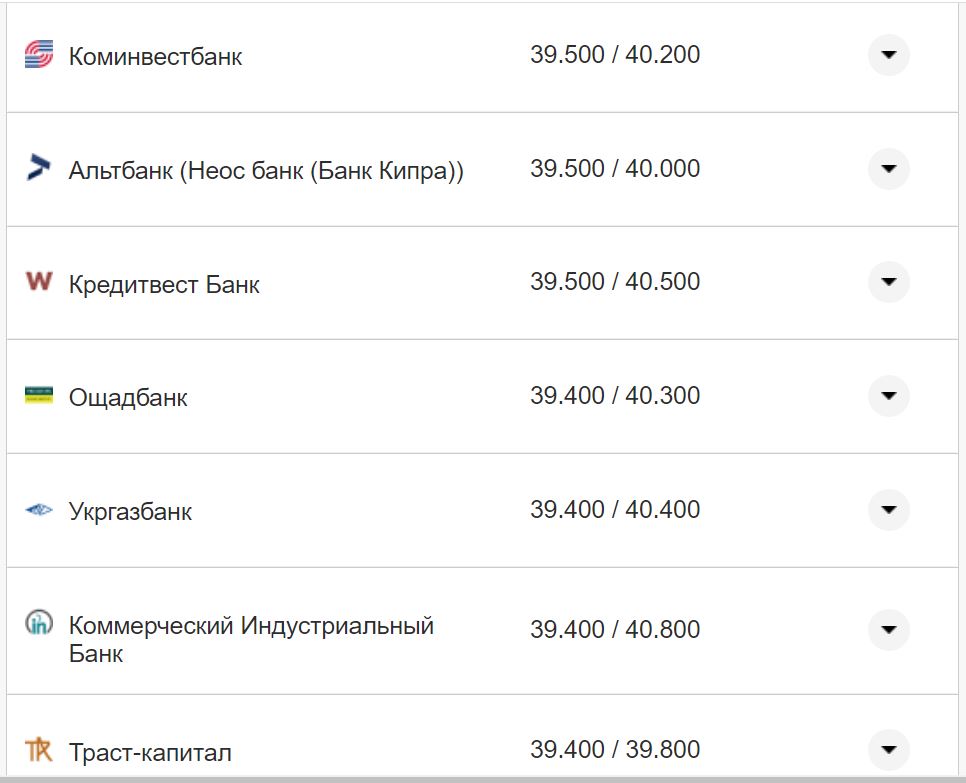Screen dimensions: 966x783
Task: Expand details for Альтбанк (Неос банк)
Action: [888, 169]
